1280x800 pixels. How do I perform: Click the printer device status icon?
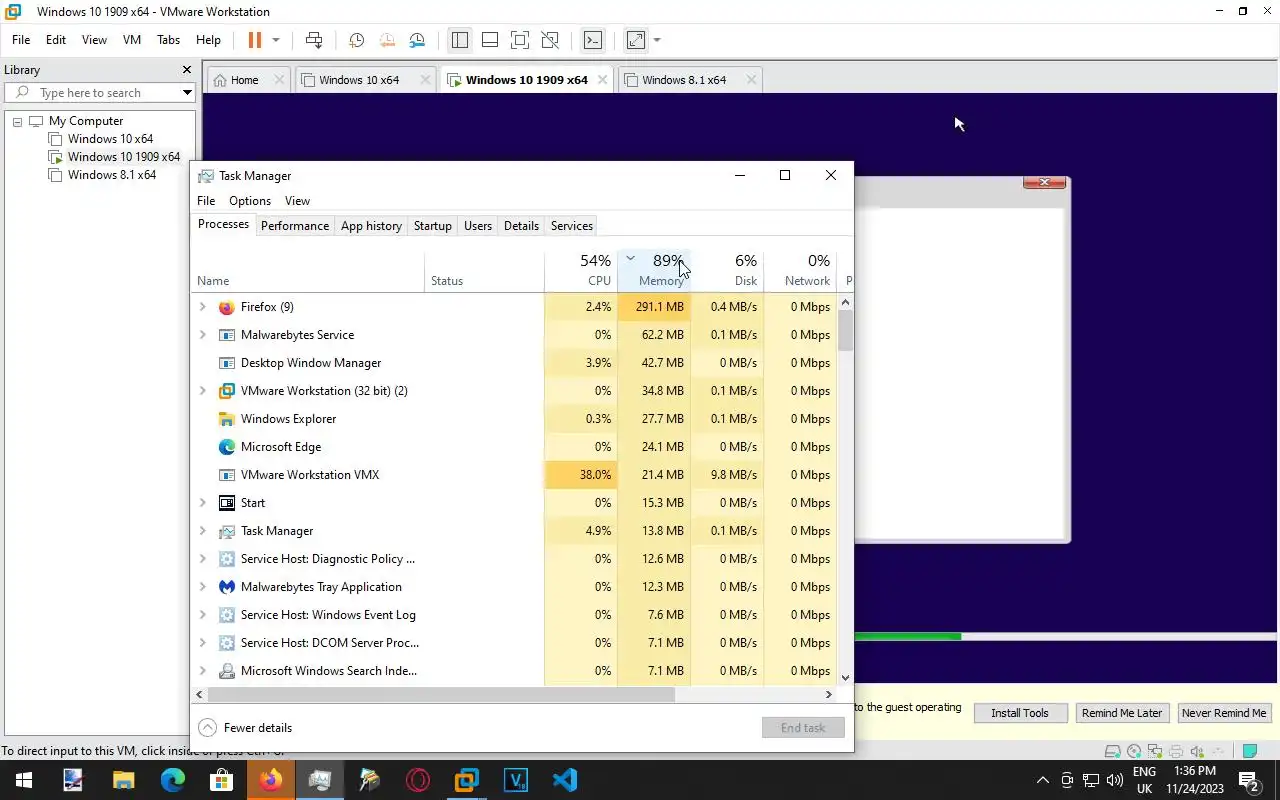tap(1176, 751)
